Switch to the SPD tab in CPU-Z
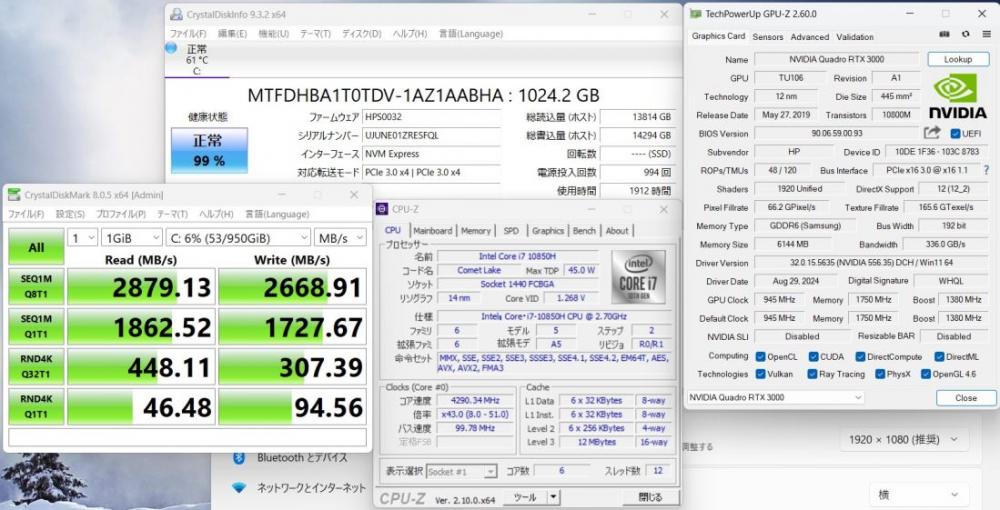 point(511,231)
